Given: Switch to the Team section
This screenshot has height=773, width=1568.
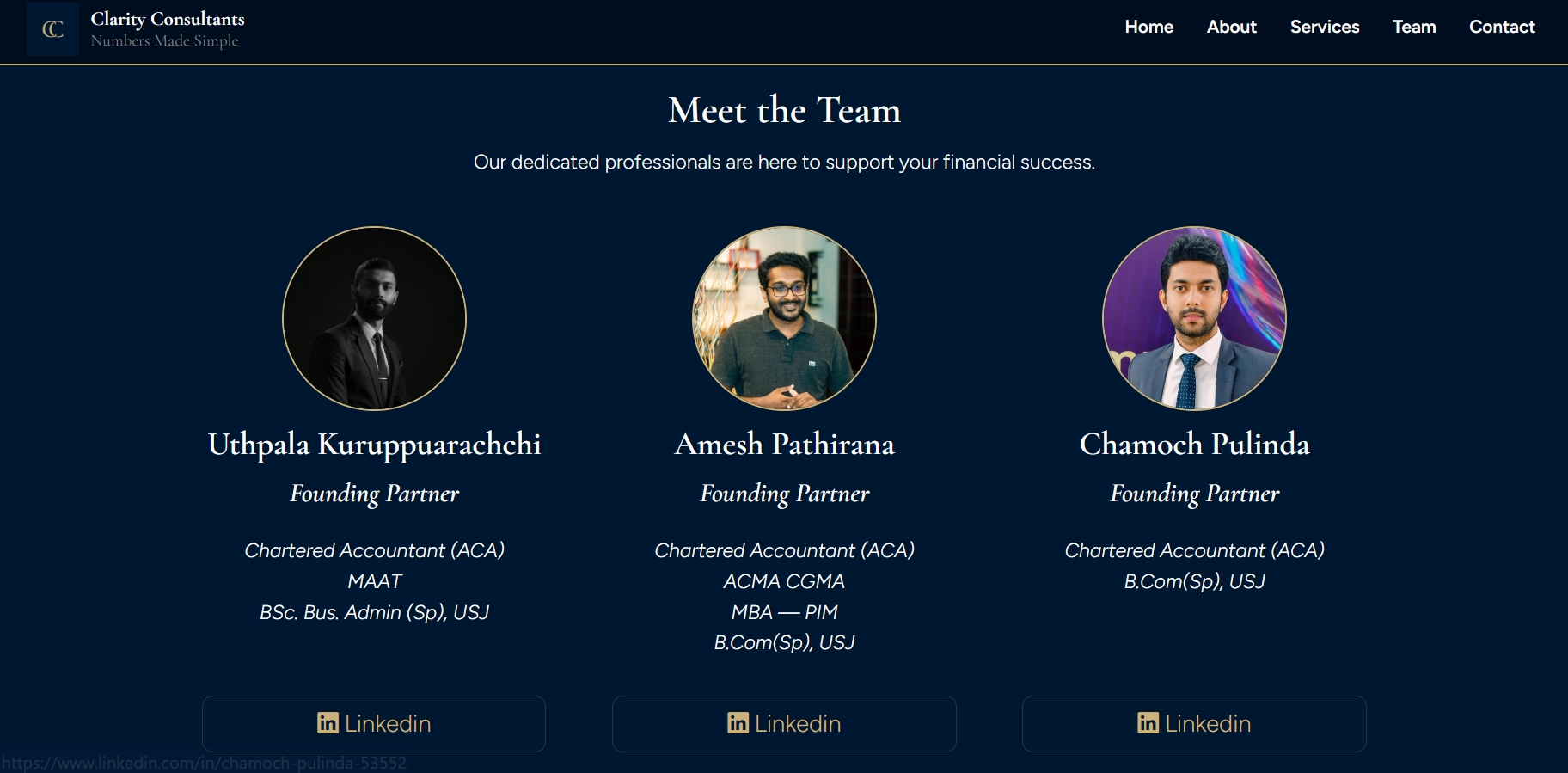Looking at the screenshot, I should (1413, 27).
